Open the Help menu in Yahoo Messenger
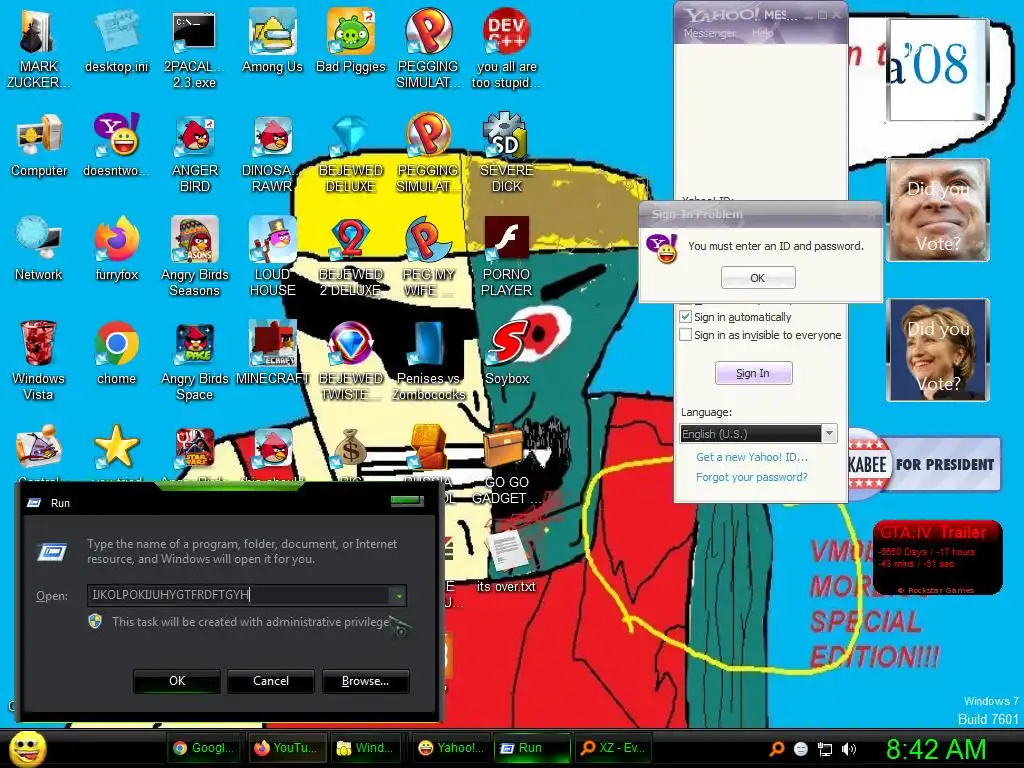 (x=762, y=33)
